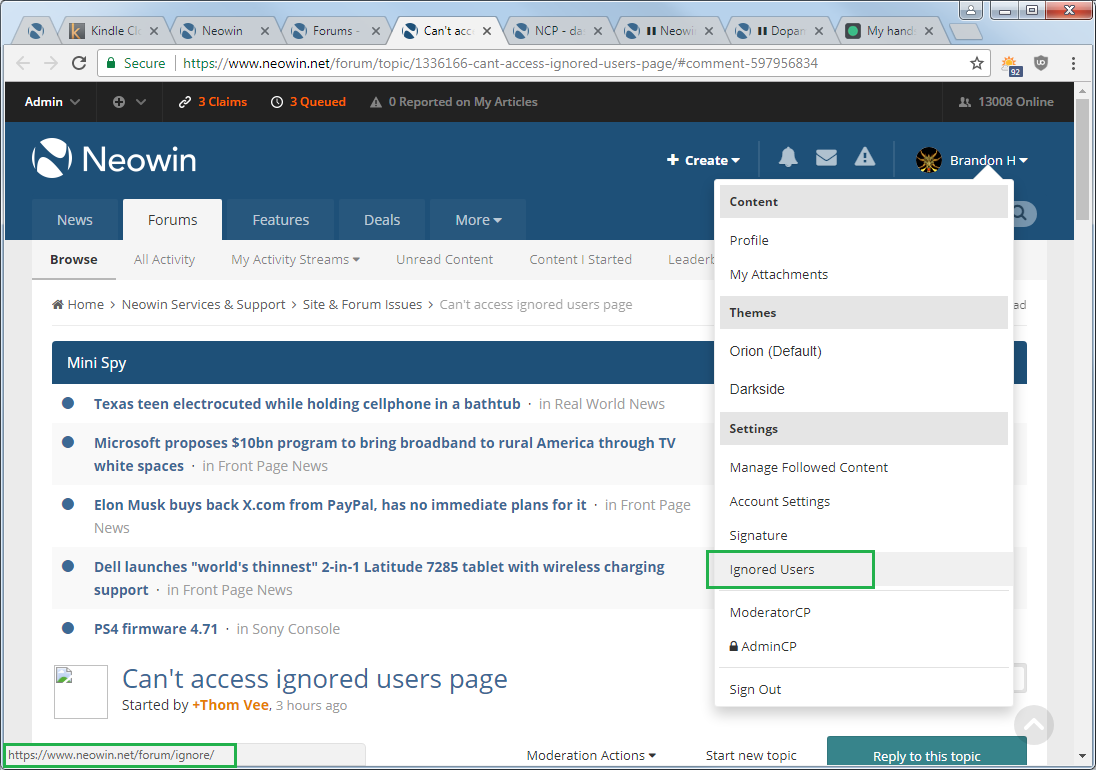Screen dimensions: 1096x770
Task: Open notifications bell icon
Action: 788,157
